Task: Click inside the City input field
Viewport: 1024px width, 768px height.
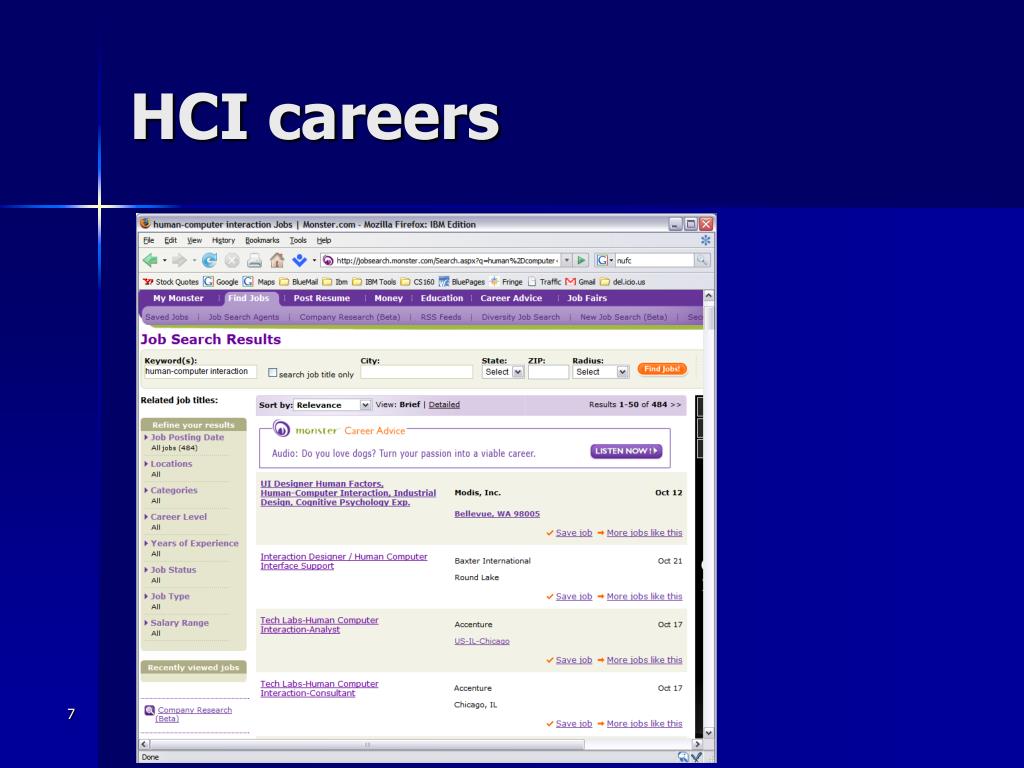Action: (417, 372)
